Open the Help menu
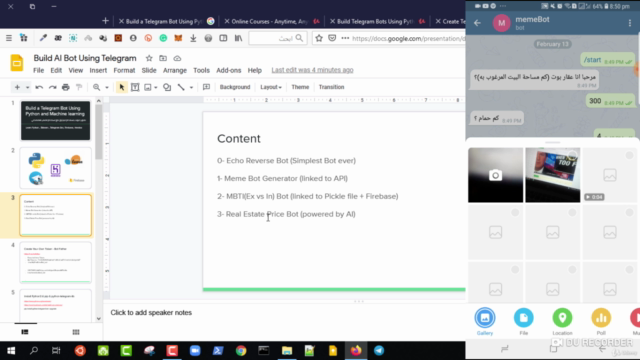 coord(255,70)
